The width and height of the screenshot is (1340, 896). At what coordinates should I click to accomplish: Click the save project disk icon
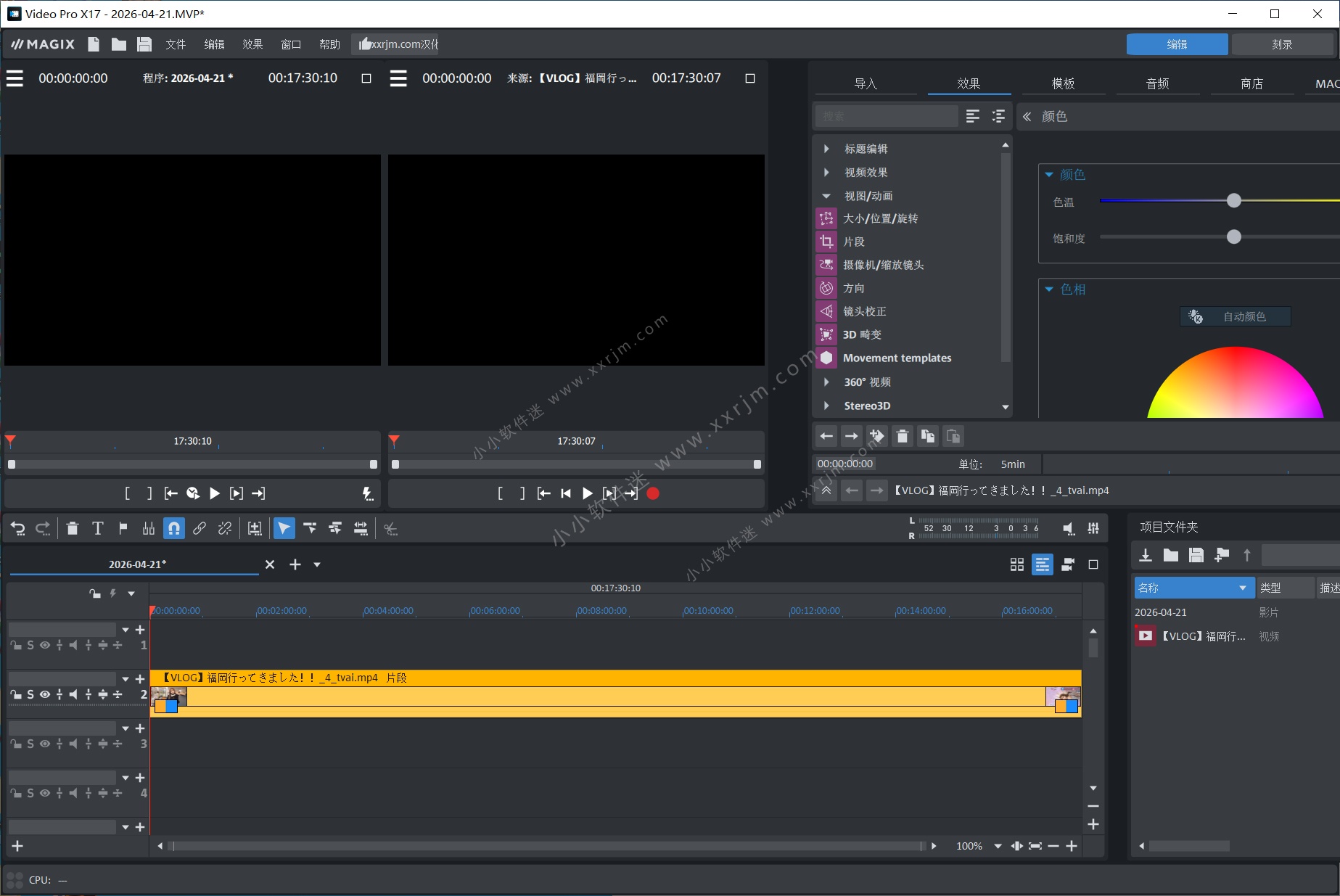click(x=144, y=44)
